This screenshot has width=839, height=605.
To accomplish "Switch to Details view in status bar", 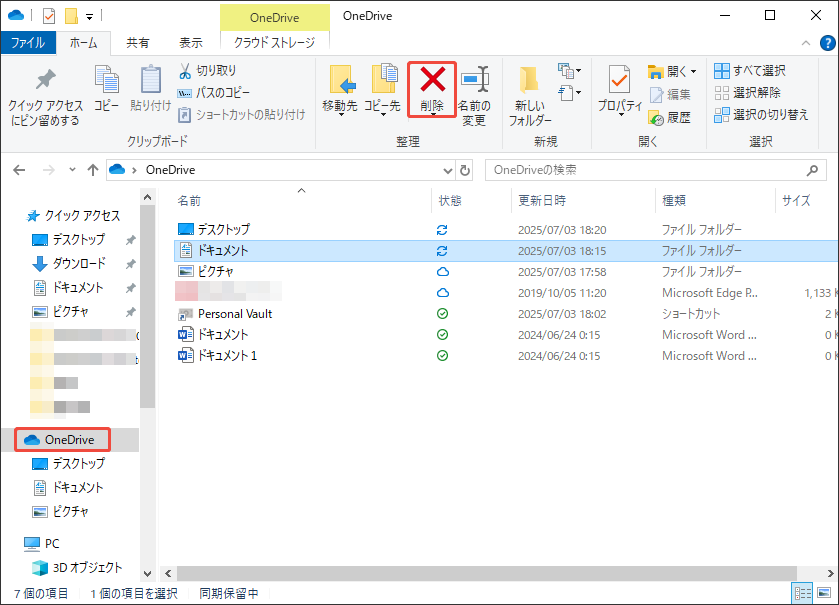I will coord(802,593).
